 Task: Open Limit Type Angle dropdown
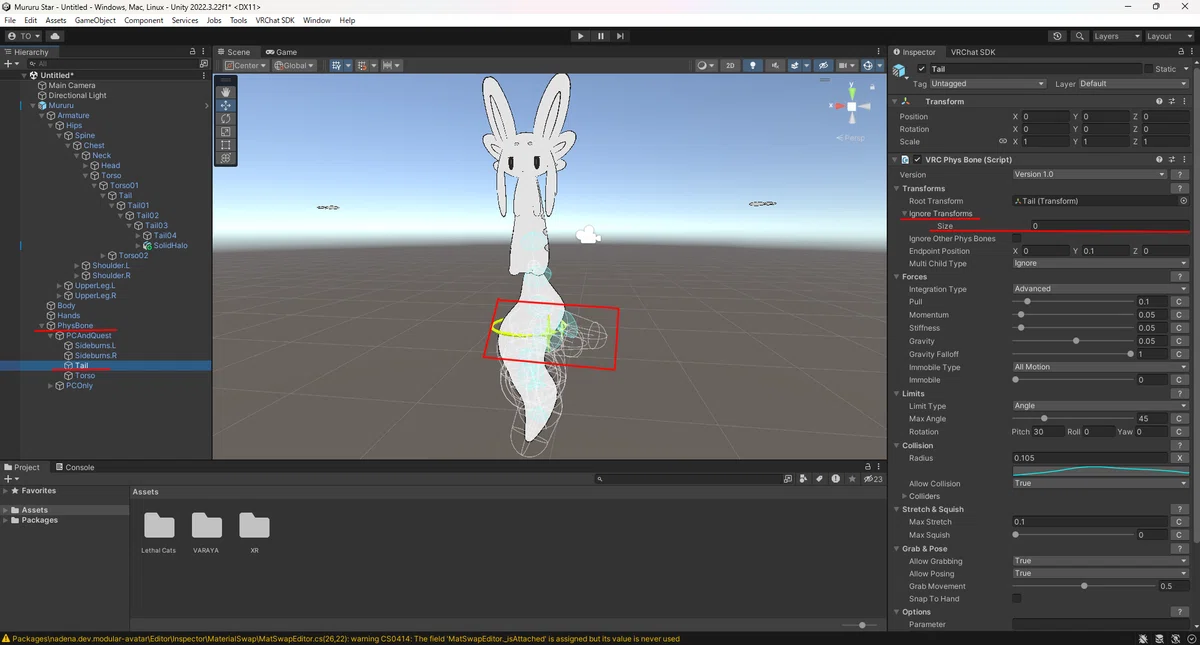[x=1100, y=407]
